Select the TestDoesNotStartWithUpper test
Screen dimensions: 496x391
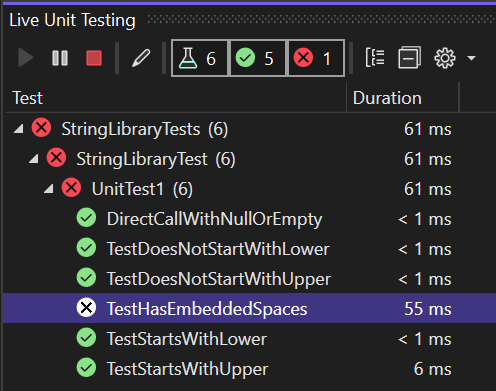pos(249,279)
